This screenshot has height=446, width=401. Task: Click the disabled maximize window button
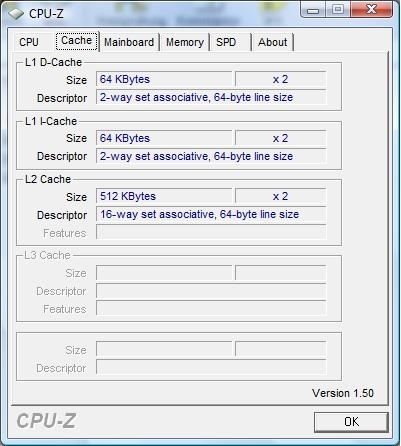(338, 9)
